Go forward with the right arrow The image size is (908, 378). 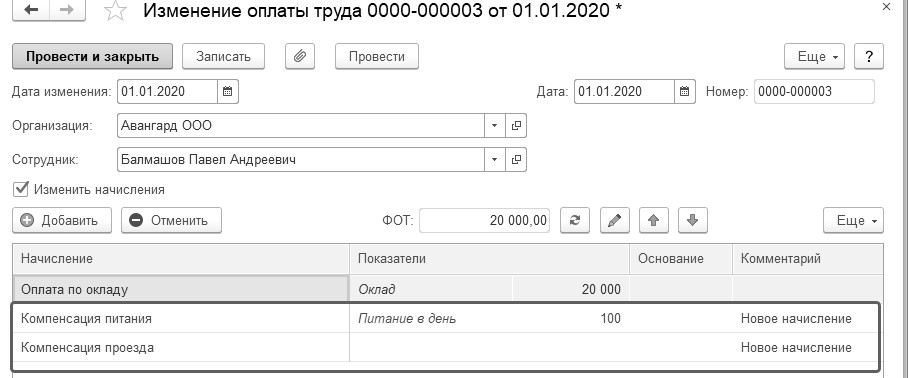(x=67, y=10)
